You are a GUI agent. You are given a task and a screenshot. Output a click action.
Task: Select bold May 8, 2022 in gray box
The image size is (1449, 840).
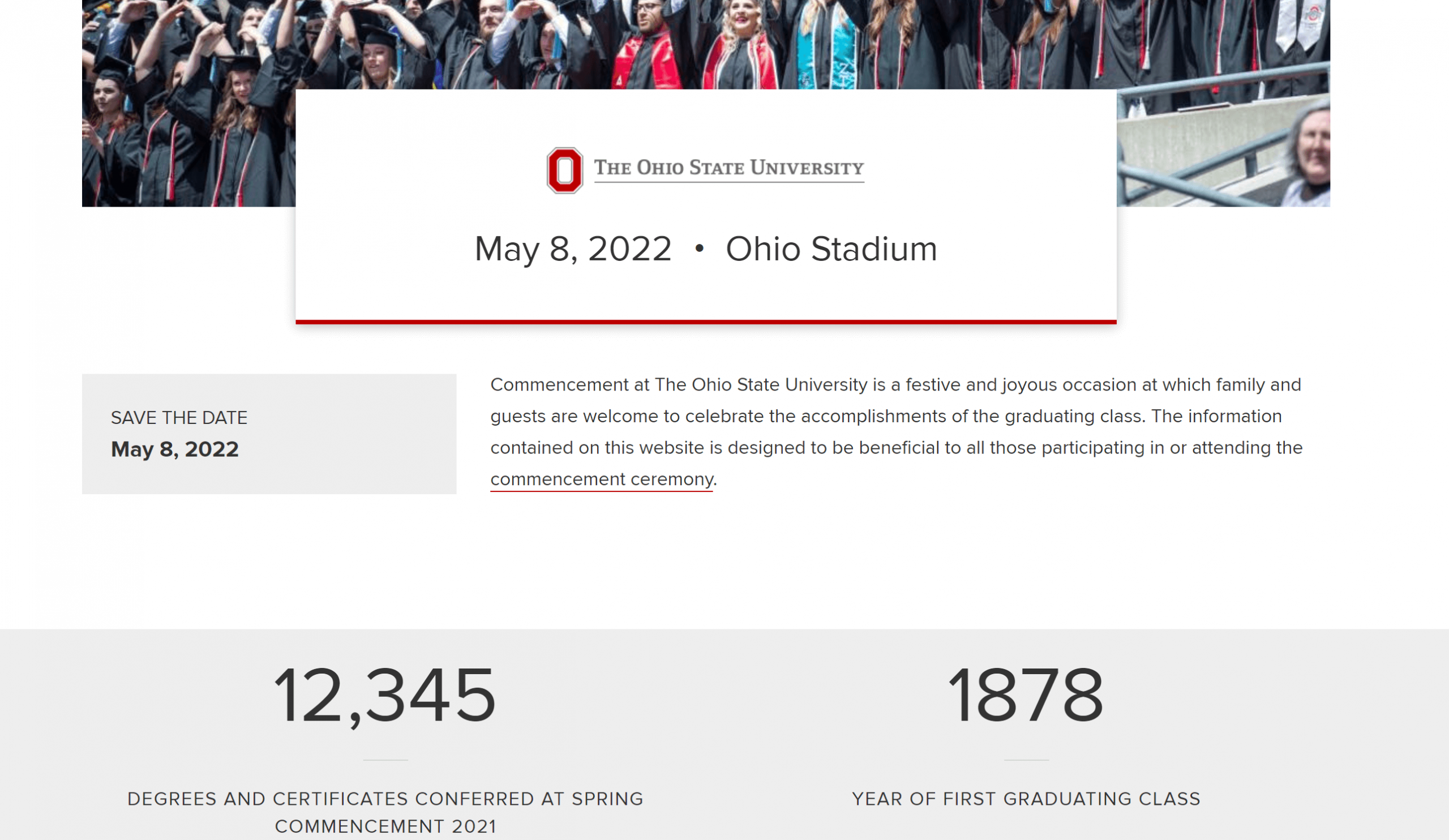click(175, 449)
